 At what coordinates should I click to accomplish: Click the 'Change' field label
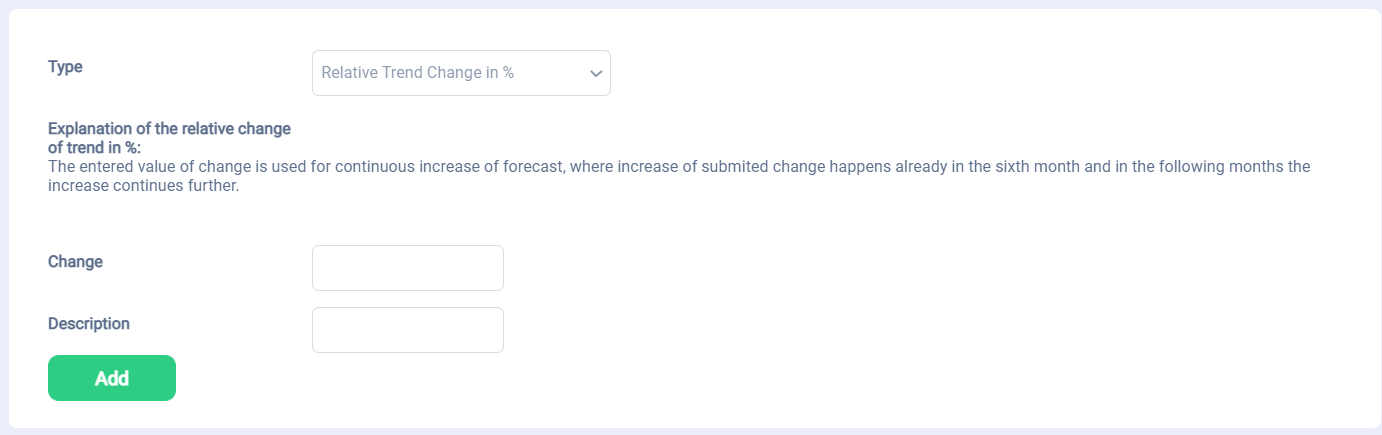click(x=75, y=262)
